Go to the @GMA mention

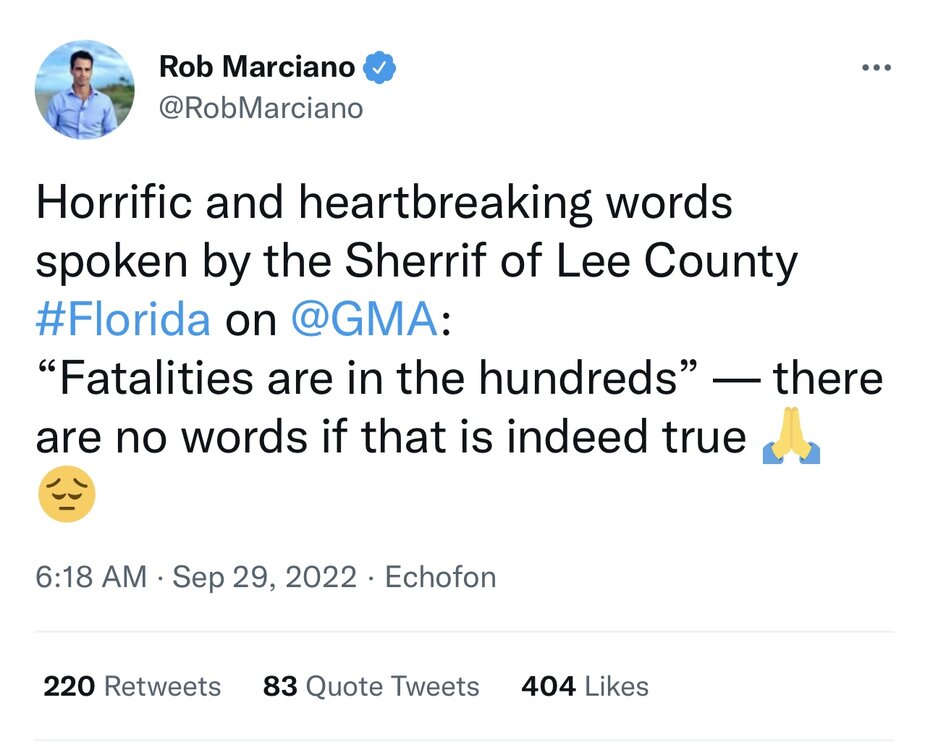click(x=363, y=320)
